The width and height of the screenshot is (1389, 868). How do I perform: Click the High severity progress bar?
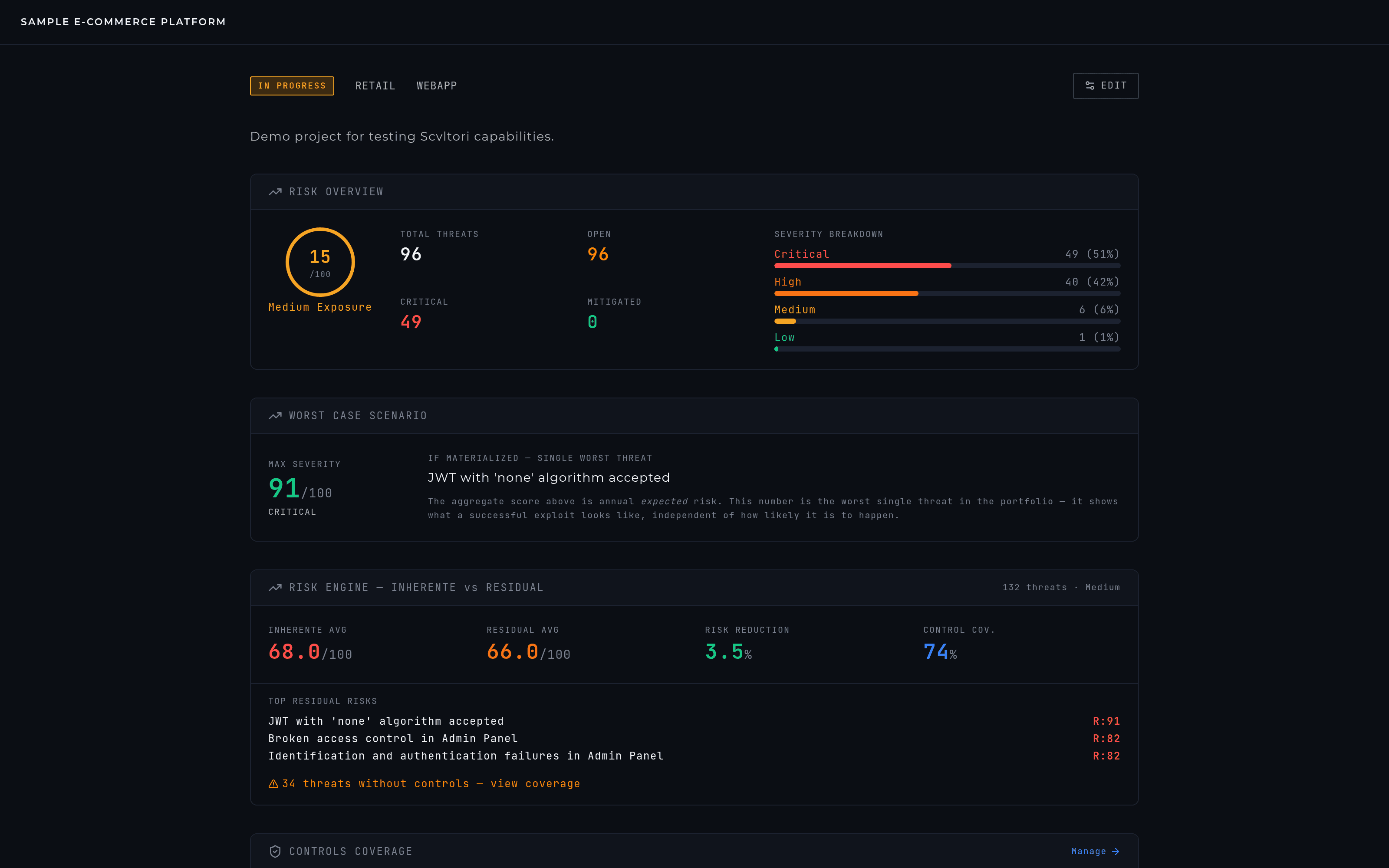click(x=947, y=293)
